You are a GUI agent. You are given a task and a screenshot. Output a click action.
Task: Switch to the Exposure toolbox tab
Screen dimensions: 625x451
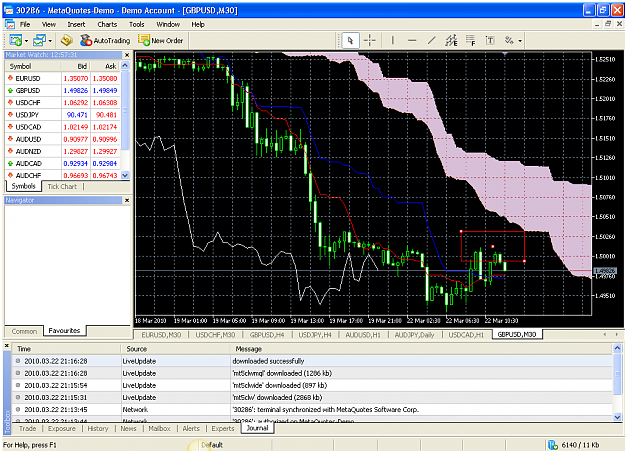coord(62,429)
